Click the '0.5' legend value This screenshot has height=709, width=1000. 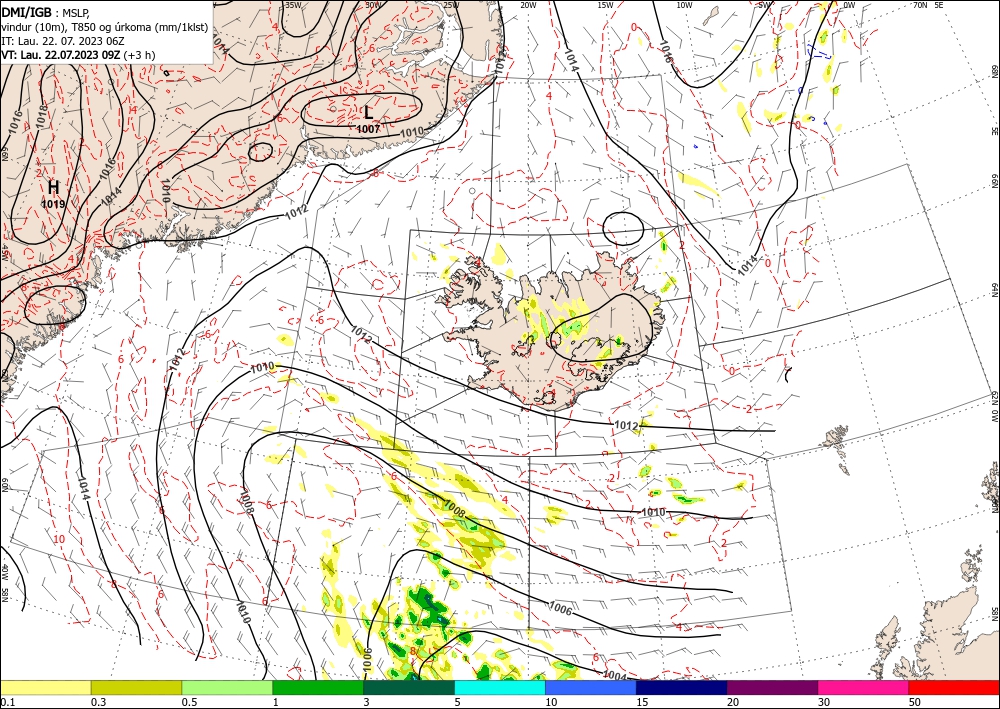click(x=189, y=701)
